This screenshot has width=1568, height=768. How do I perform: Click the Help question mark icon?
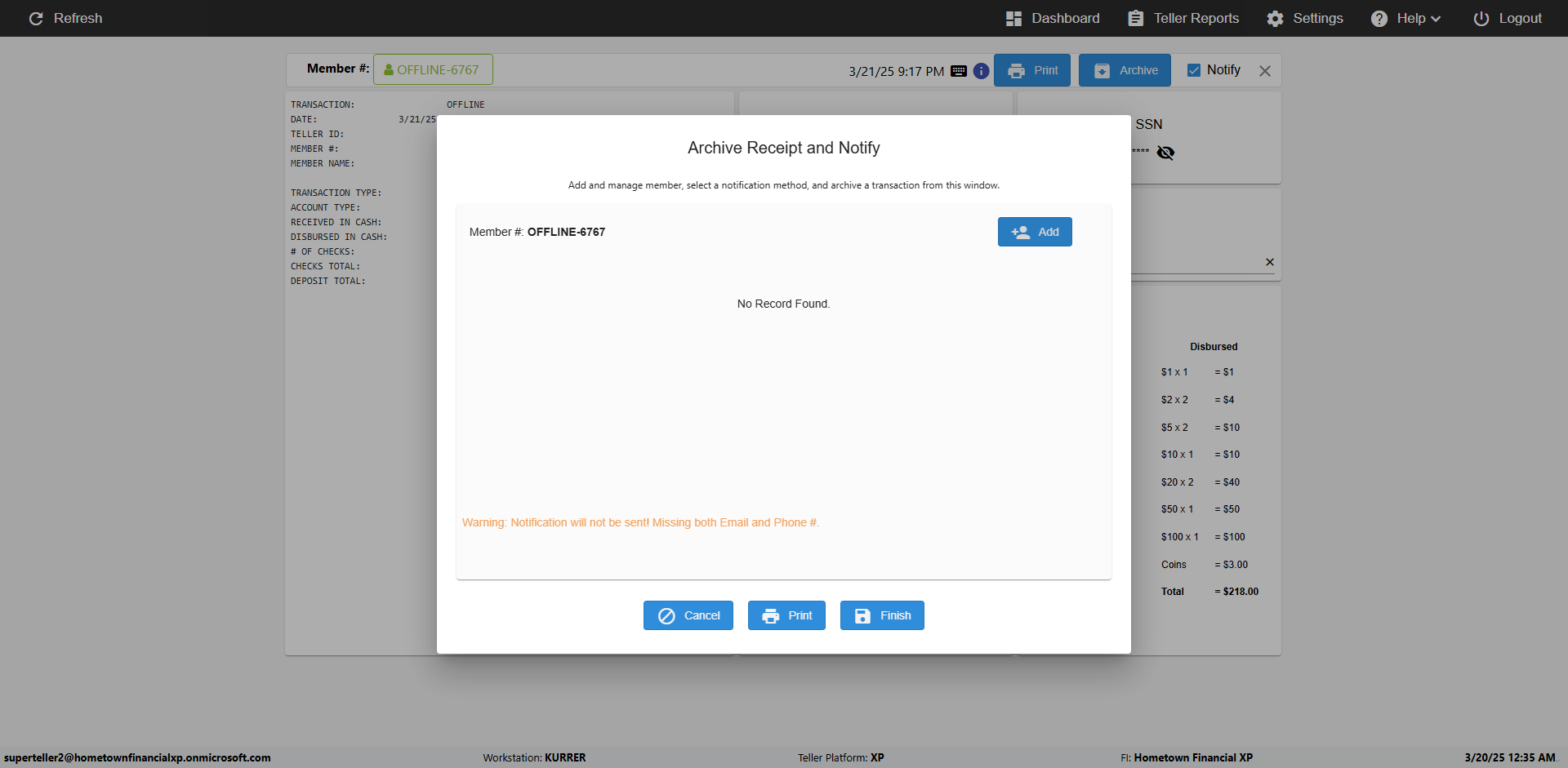[x=1379, y=18]
